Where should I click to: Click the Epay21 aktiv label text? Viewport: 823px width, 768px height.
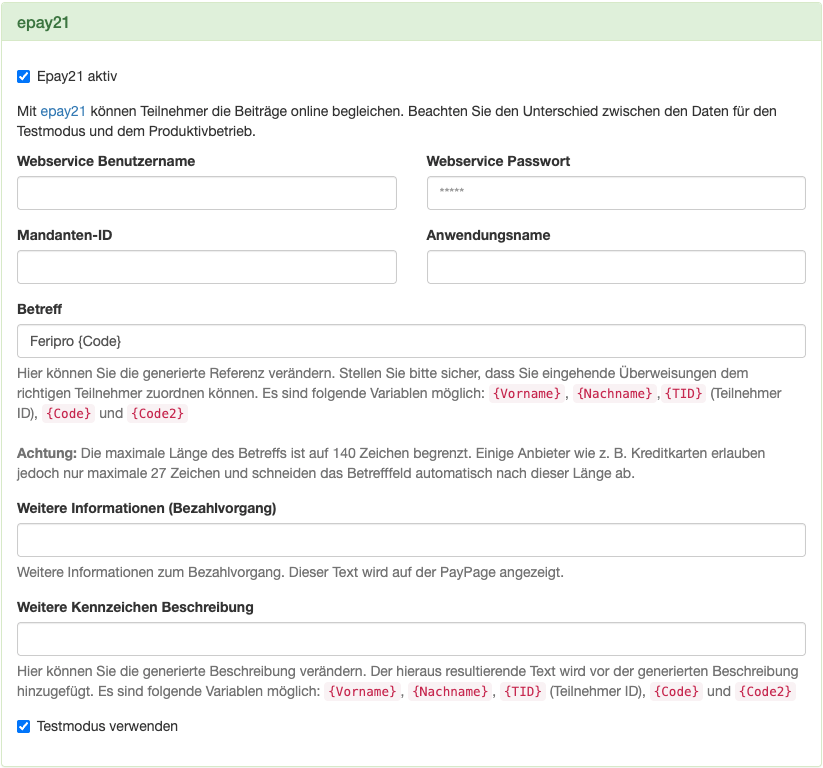pyautogui.click(x=77, y=77)
